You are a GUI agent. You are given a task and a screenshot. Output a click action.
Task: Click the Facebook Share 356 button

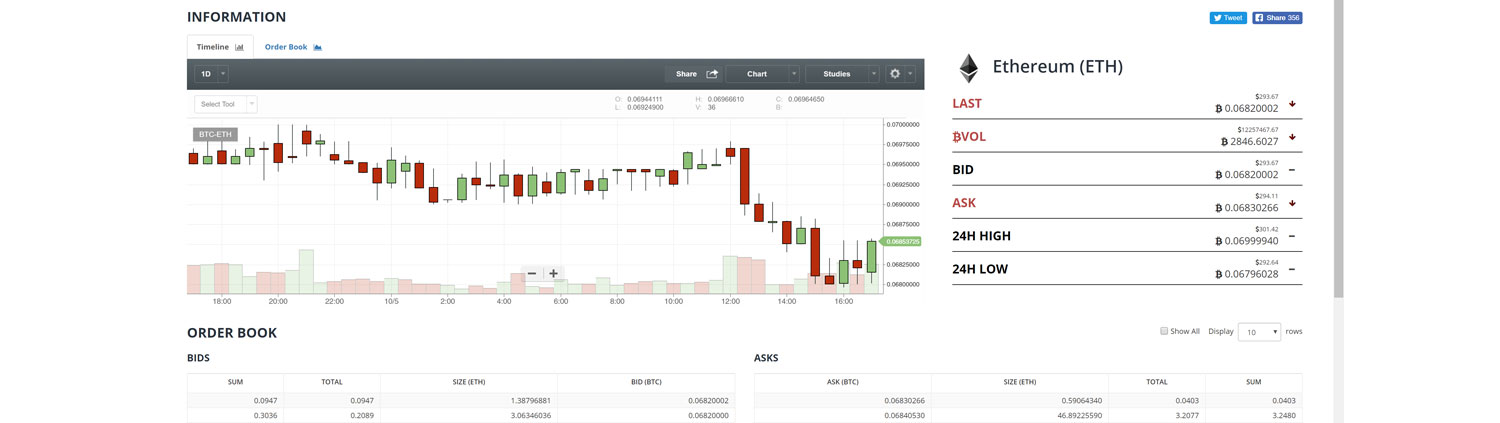point(1277,18)
